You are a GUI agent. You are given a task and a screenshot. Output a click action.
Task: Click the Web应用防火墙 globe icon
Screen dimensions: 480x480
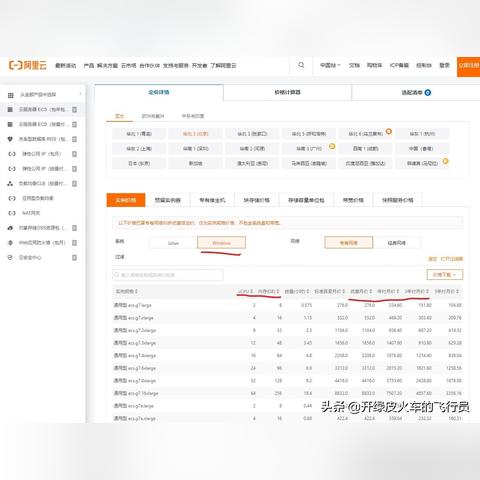click(x=10, y=243)
